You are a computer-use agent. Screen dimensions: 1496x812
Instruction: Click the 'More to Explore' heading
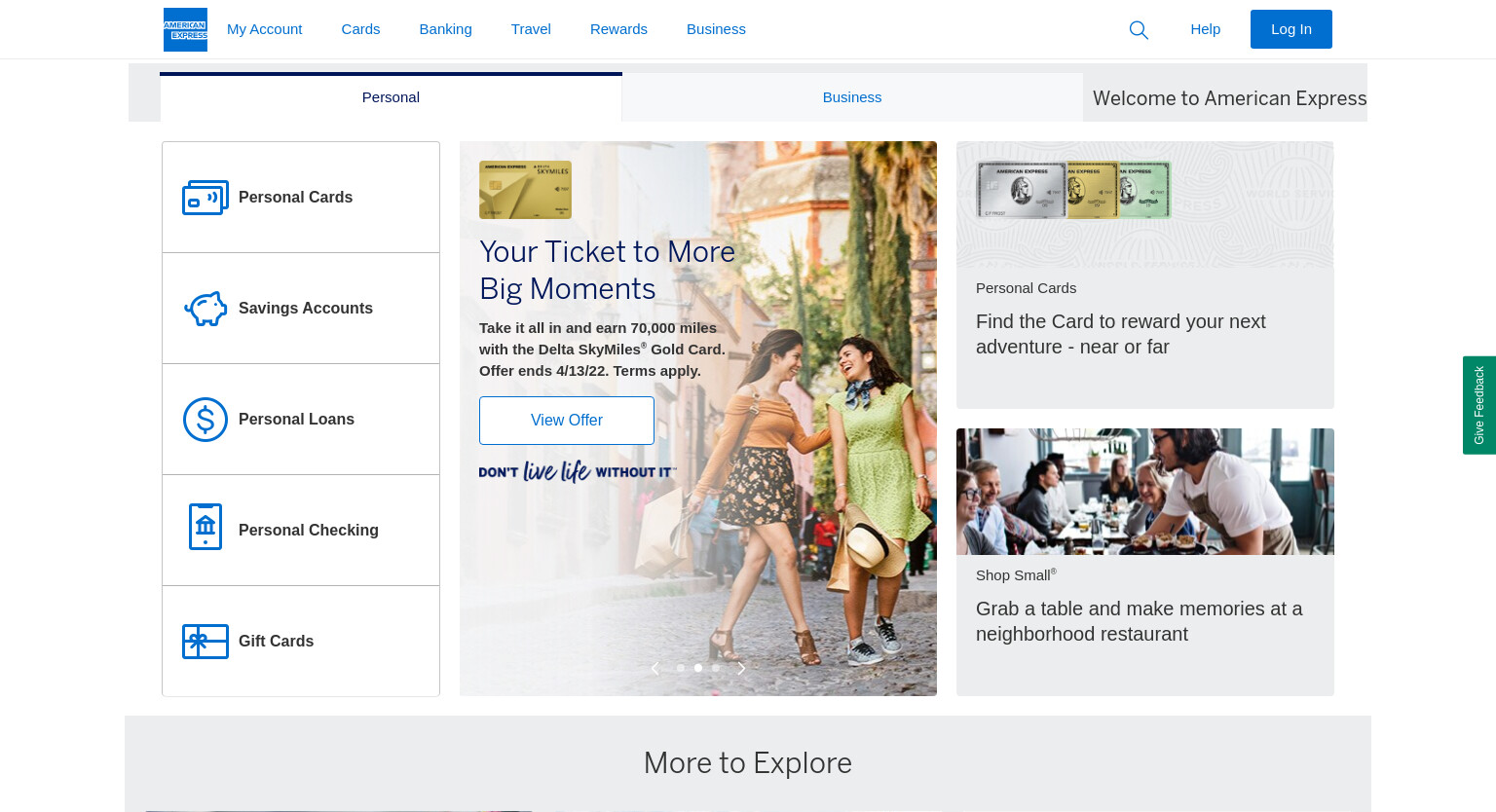(748, 763)
